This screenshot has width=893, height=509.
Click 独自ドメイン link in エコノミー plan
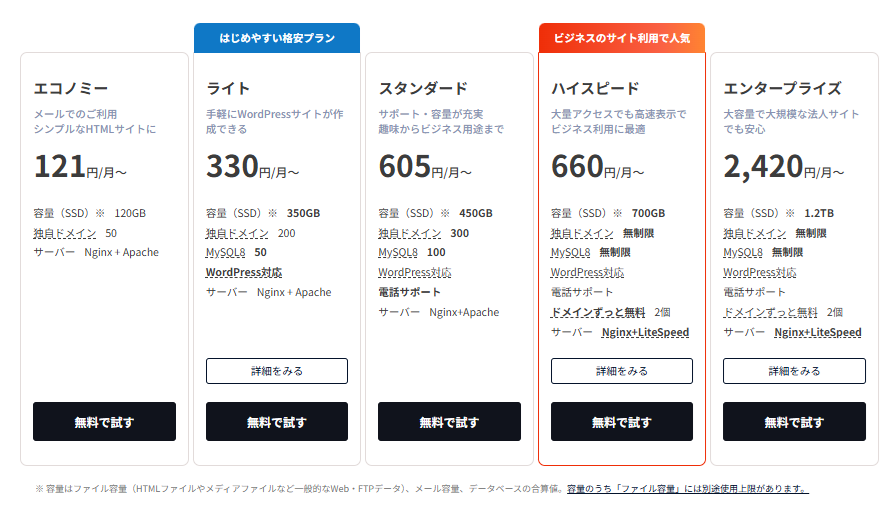64,233
